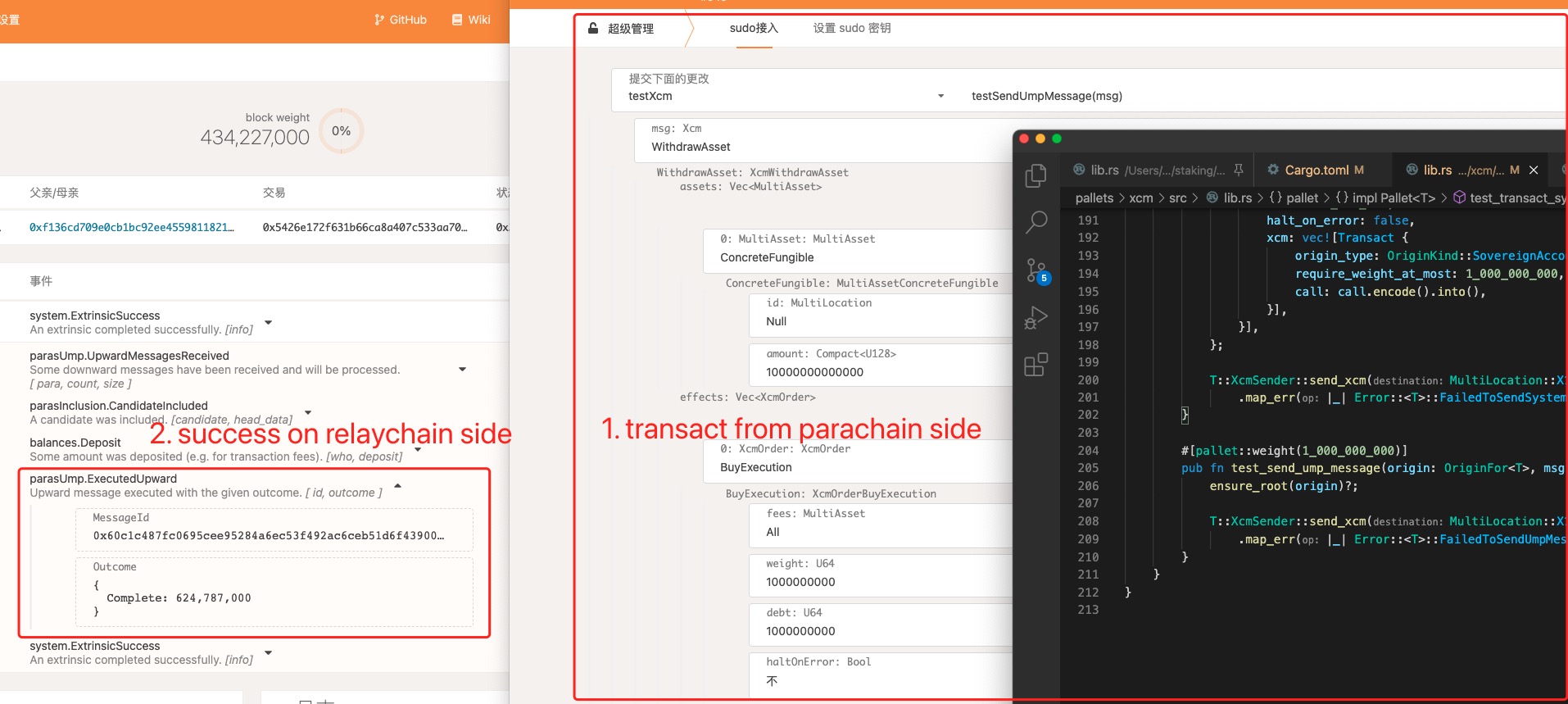The image size is (1568, 704).
Task: Click the Wiki book icon in header
Action: (457, 20)
